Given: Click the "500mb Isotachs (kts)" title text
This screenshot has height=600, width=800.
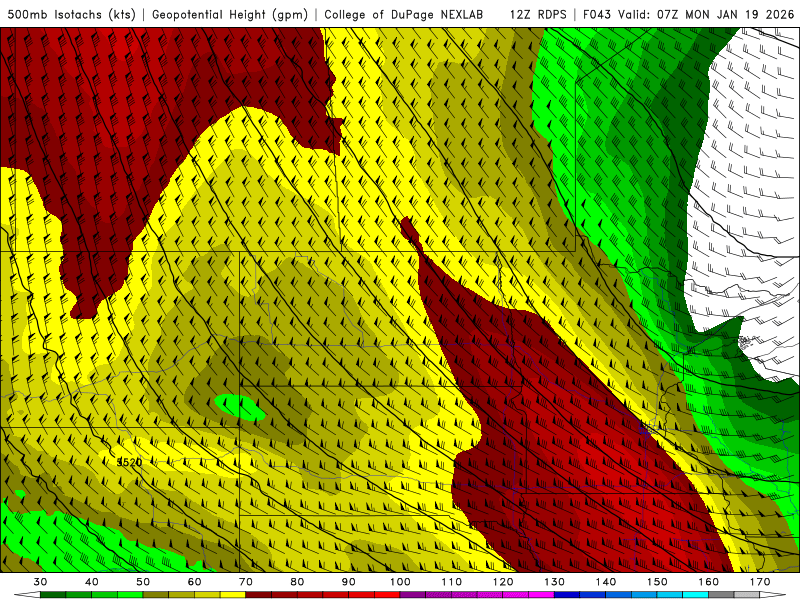Looking at the screenshot, I should tap(71, 14).
